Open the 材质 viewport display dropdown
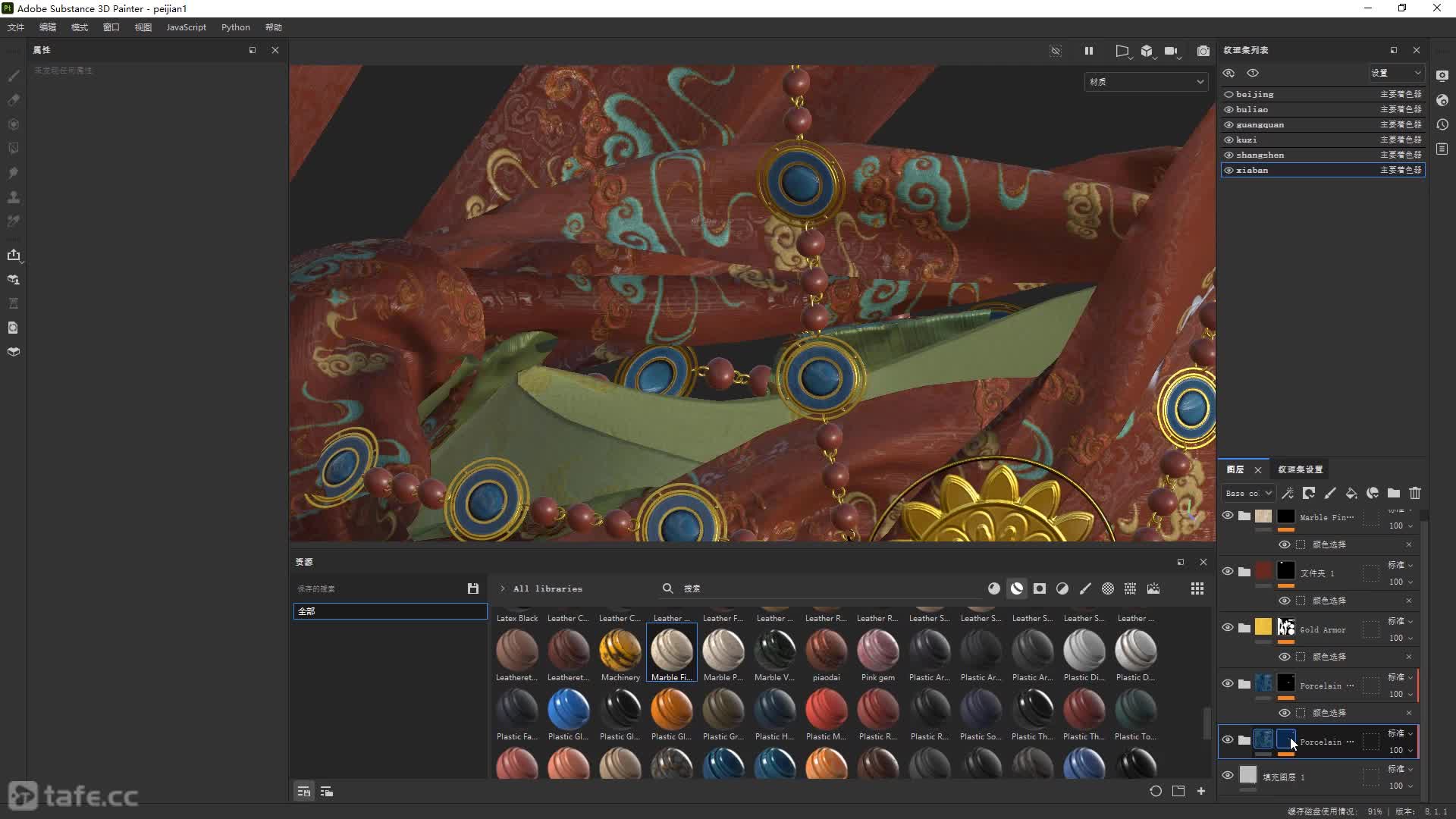1456x819 pixels. point(1146,82)
